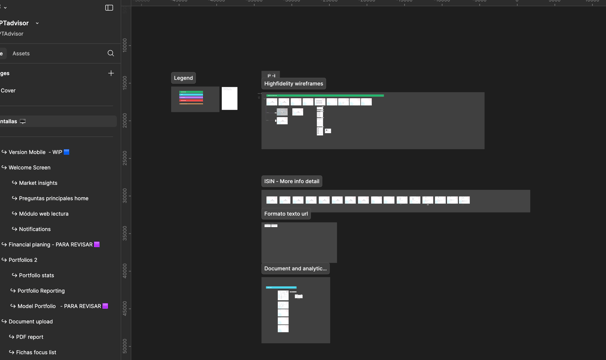Viewport: 606px width, 360px height.
Task: Switch to the Assets tab
Action: tap(21, 53)
